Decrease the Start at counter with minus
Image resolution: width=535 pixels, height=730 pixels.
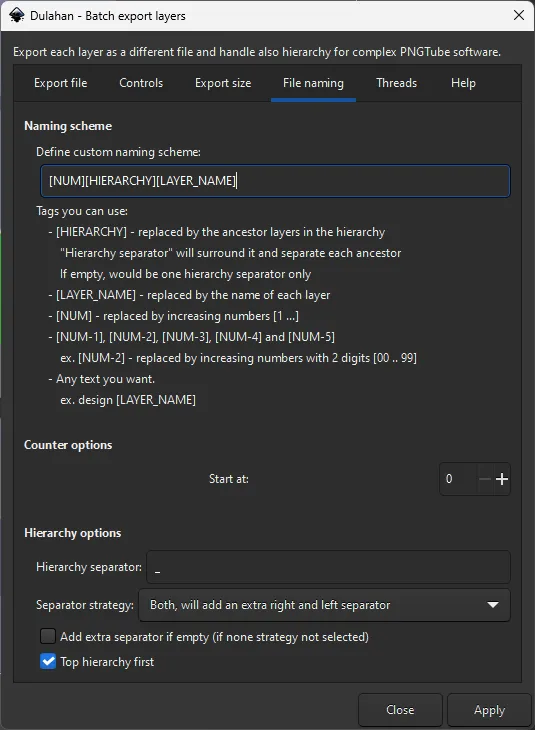coord(485,479)
